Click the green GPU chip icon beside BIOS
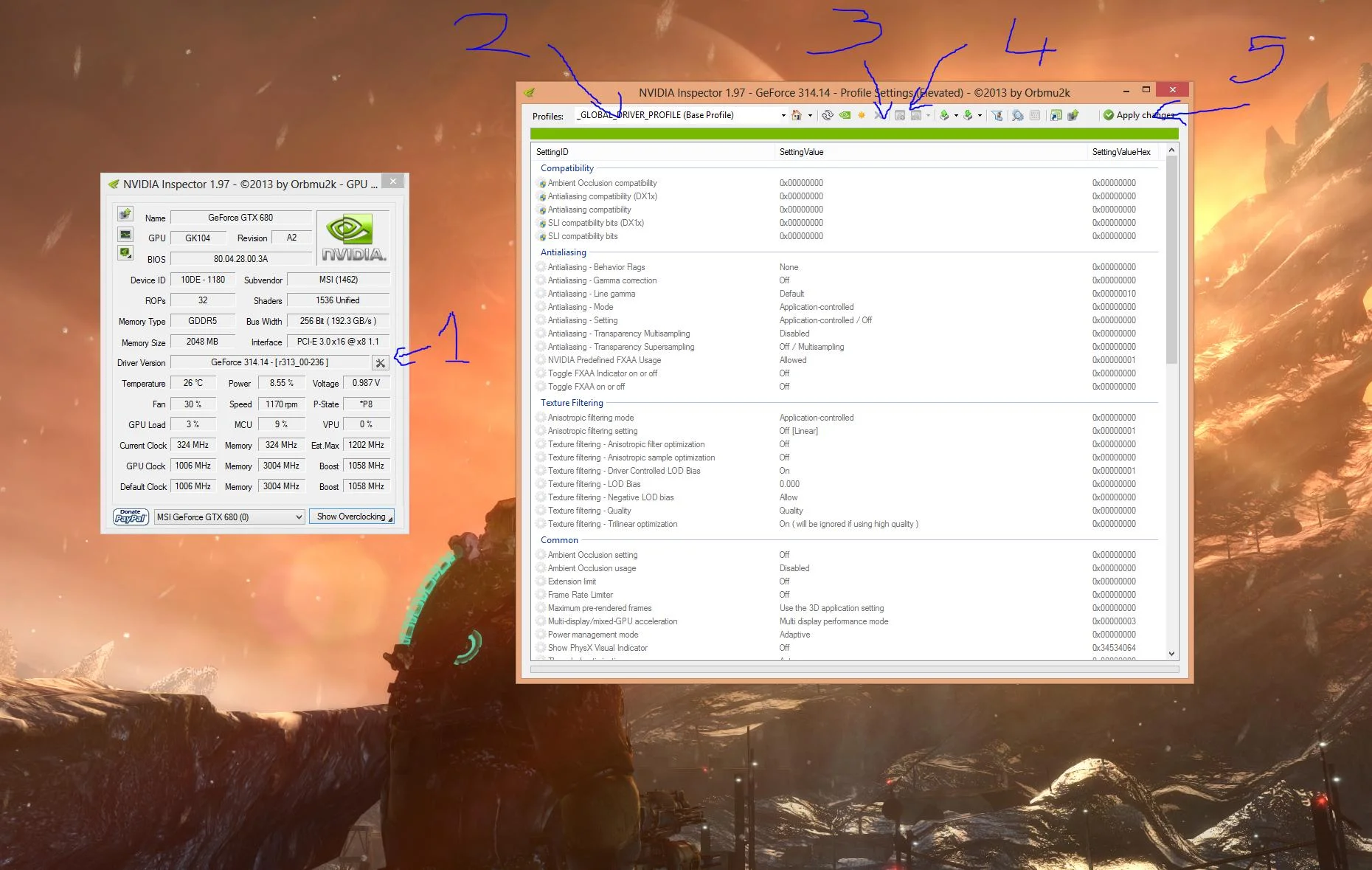This screenshot has width=1372, height=870. 125,253
